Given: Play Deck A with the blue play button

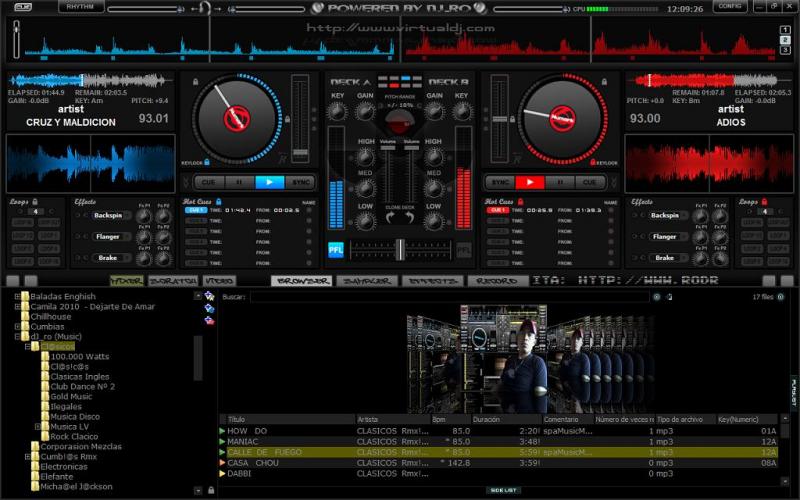Looking at the screenshot, I should pyautogui.click(x=269, y=182).
